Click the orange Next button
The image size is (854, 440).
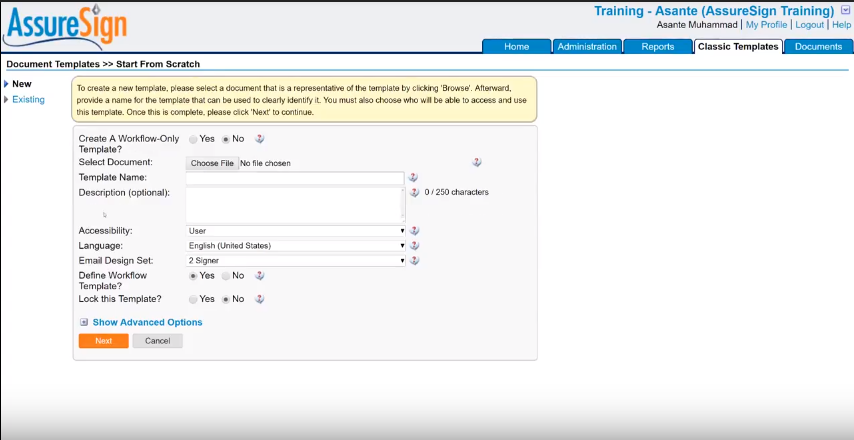tap(104, 340)
